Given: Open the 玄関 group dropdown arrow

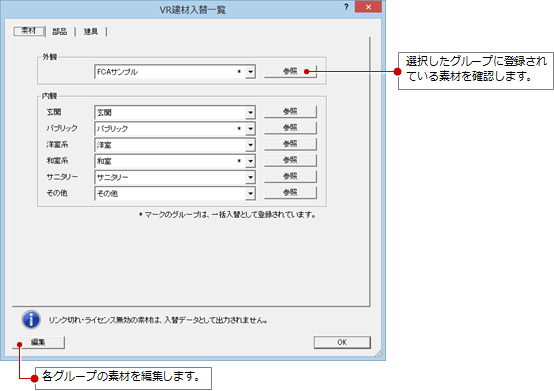Looking at the screenshot, I should click(250, 113).
